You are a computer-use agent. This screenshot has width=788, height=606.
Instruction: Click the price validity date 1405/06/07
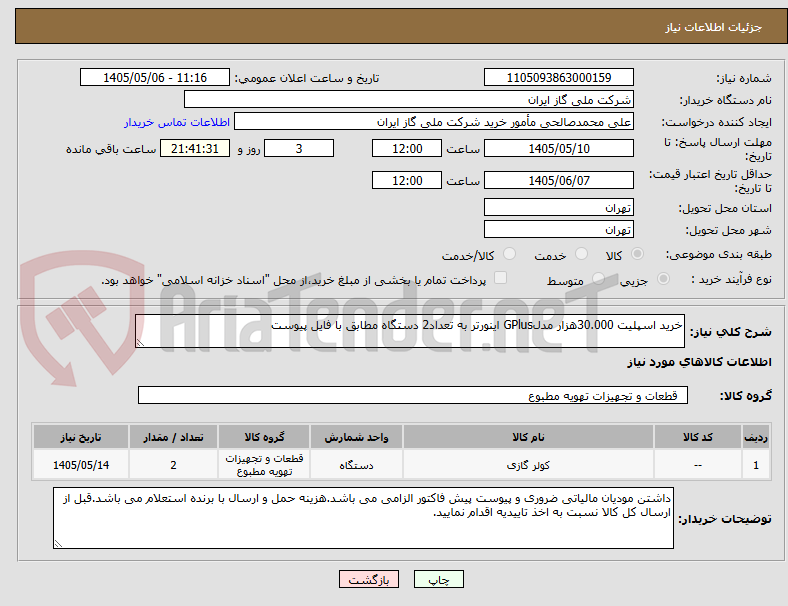(x=559, y=180)
